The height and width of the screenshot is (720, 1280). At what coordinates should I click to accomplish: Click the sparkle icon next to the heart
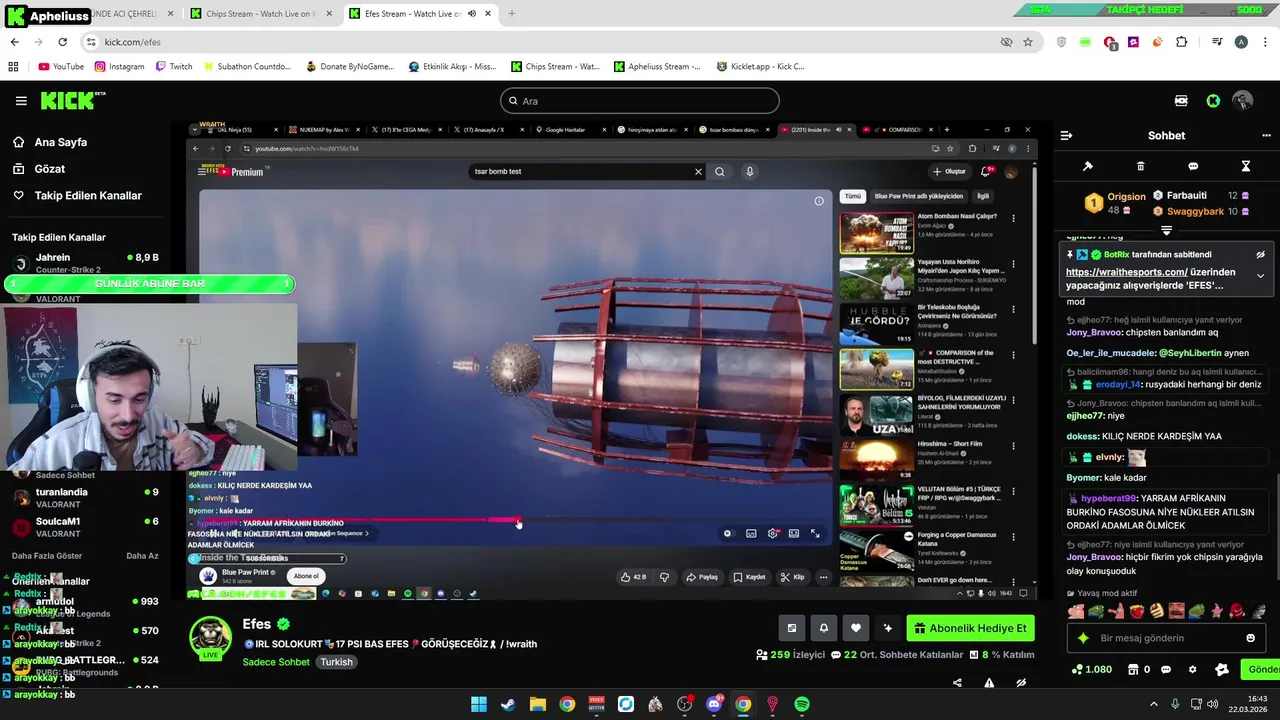[887, 628]
